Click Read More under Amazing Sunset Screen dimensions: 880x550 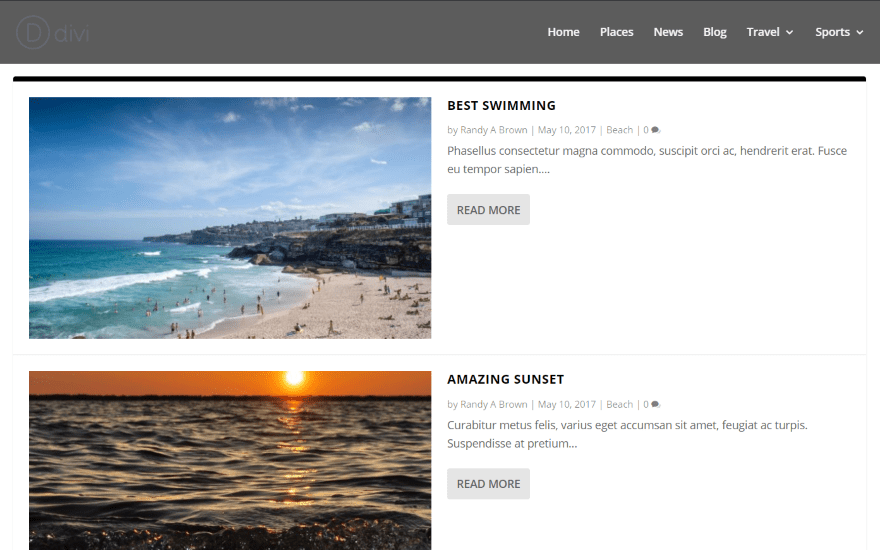488,484
